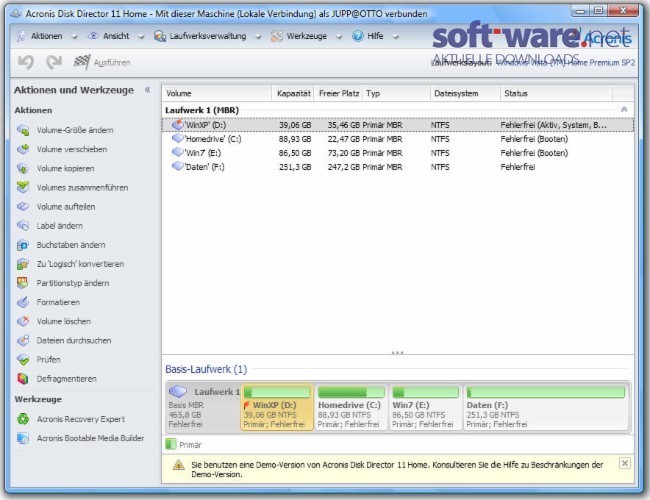Click the Formatieren icon

(x=23, y=302)
